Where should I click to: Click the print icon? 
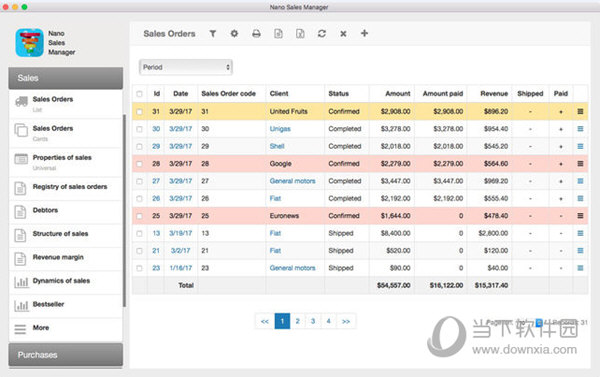point(256,34)
